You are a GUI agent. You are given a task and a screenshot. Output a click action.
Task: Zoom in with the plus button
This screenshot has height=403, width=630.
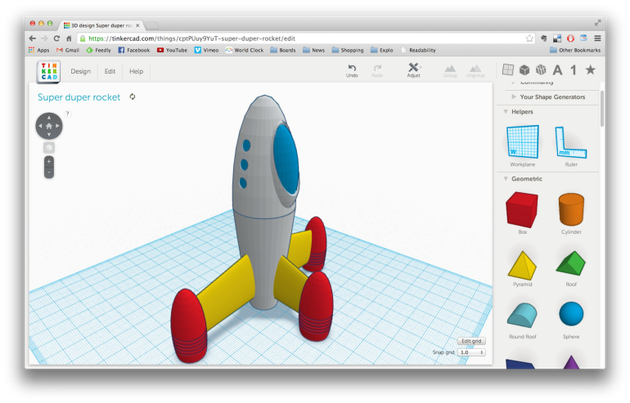[49, 162]
